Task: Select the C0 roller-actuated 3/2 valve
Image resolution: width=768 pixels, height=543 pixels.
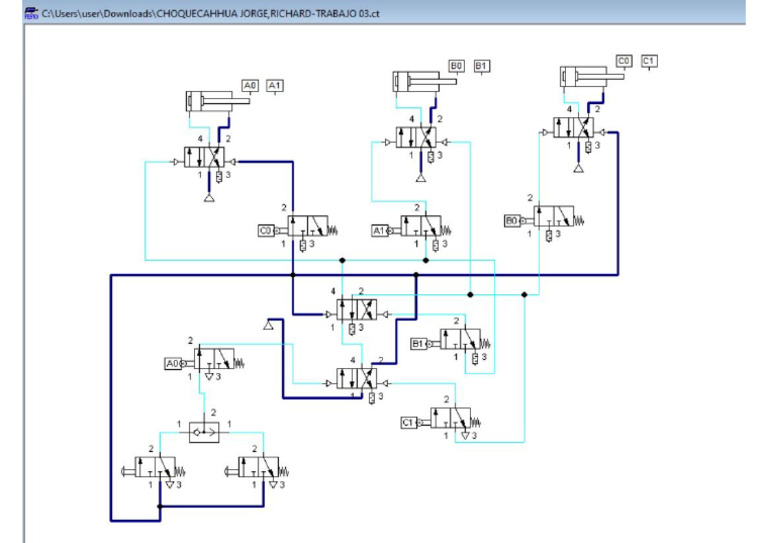Action: [298, 230]
